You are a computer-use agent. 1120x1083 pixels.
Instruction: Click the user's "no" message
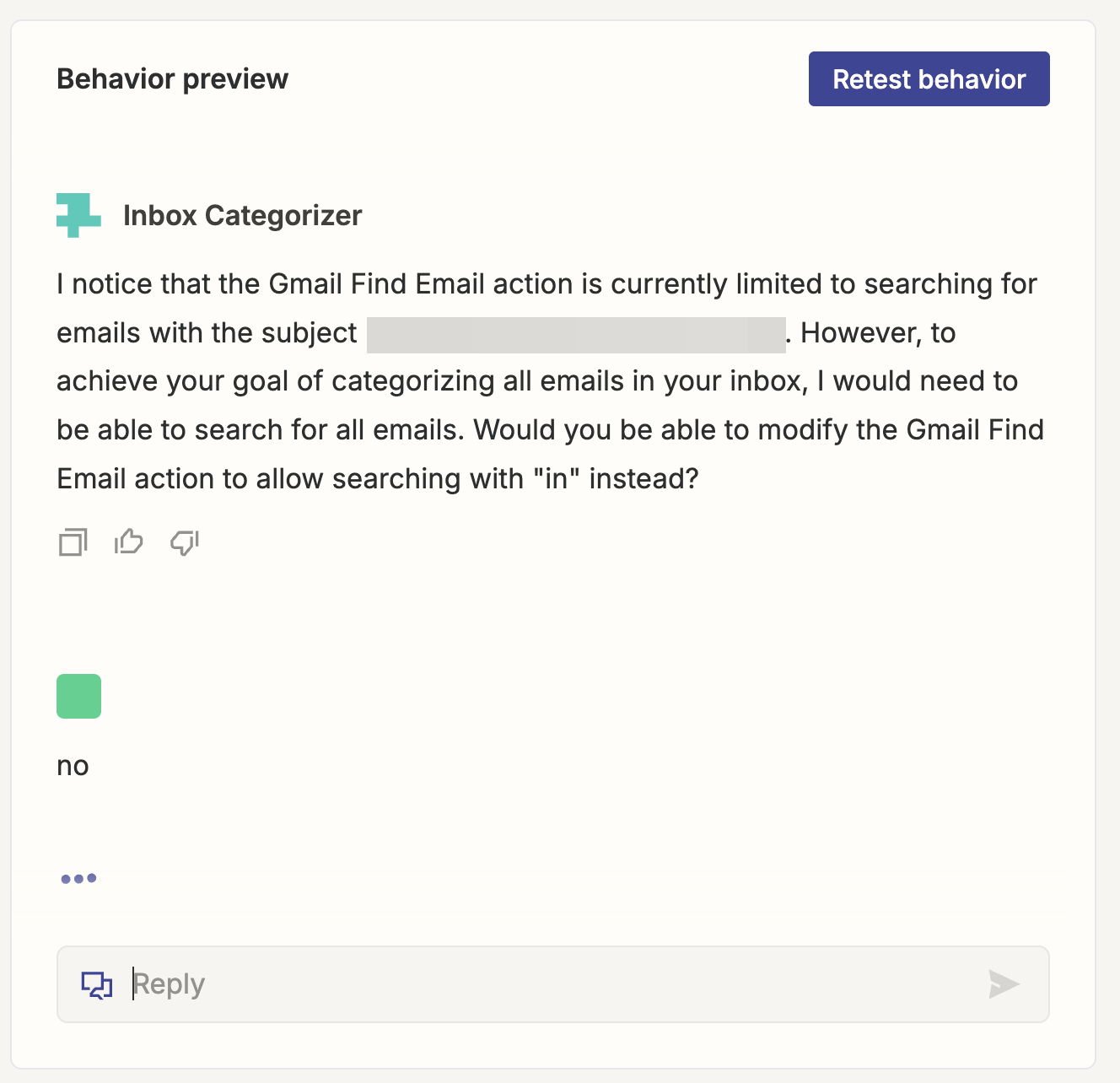point(73,766)
